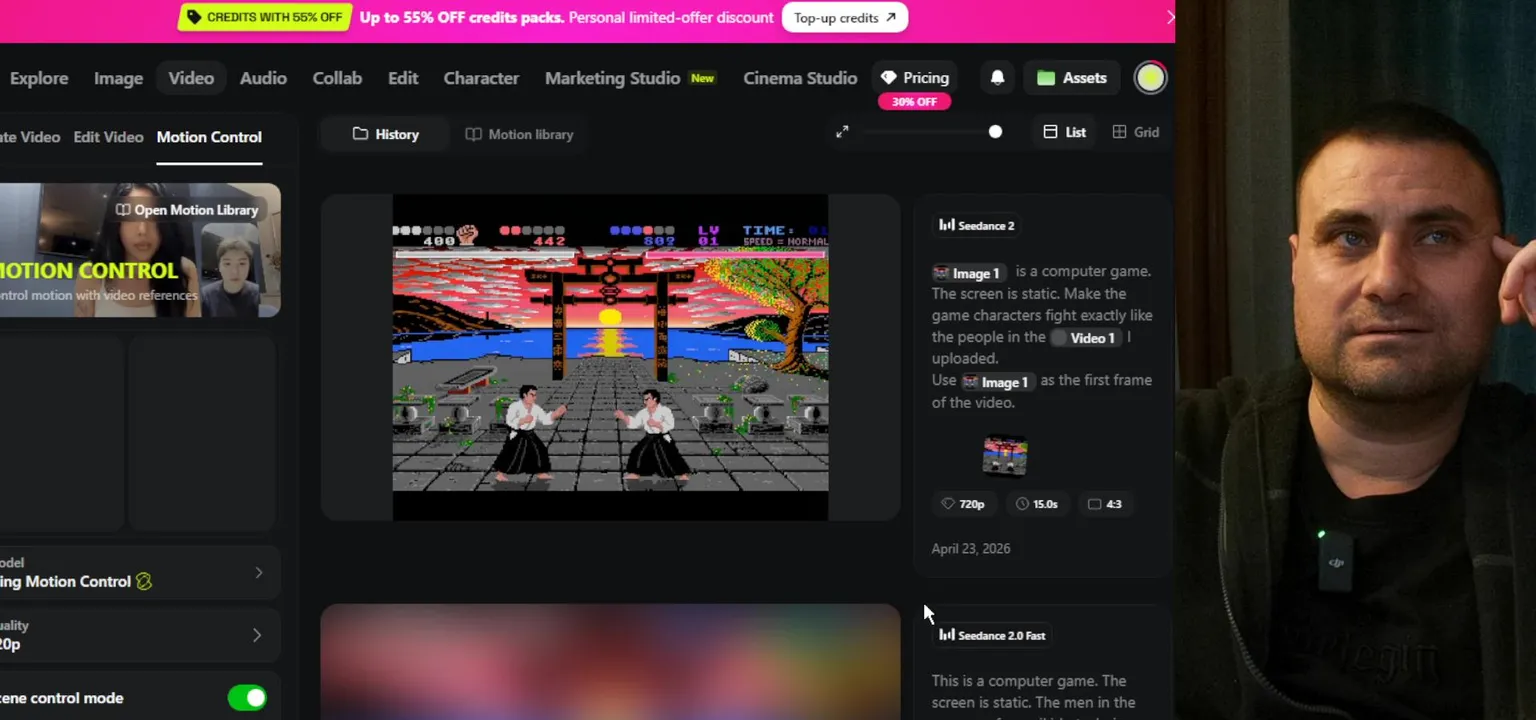Select the Motion Control tab

click(209, 137)
